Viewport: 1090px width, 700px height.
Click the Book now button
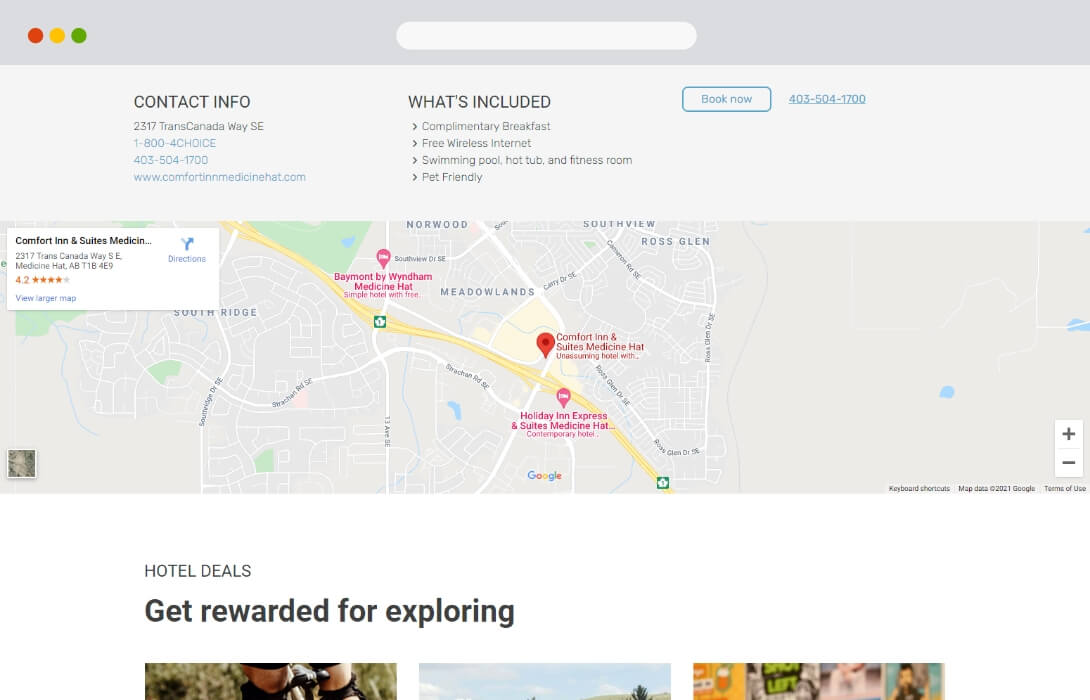[x=726, y=99]
